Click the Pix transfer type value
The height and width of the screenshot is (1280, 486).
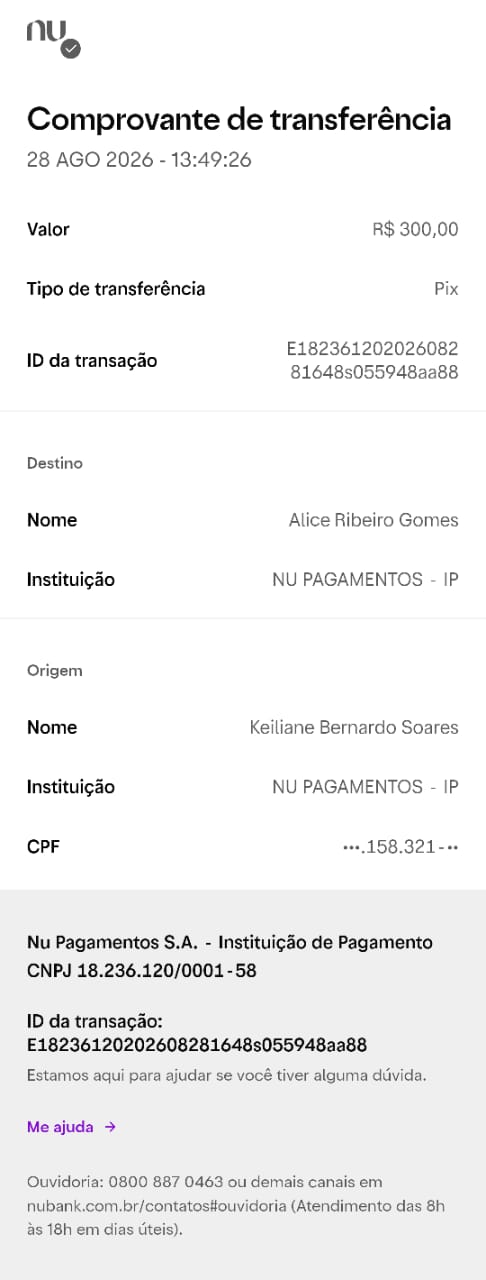(446, 289)
